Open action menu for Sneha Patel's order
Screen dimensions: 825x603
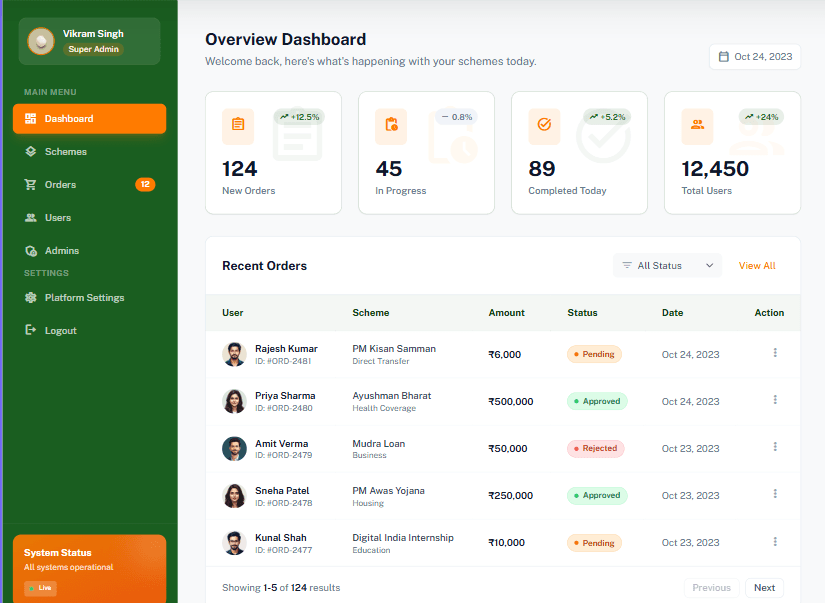(775, 494)
